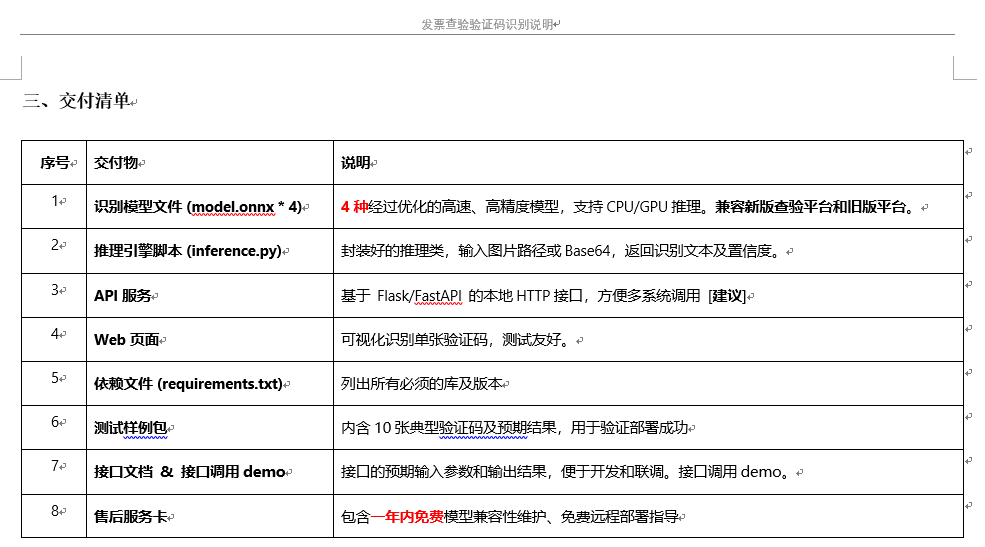Click the page header text 发票查验验证码识别说明
985x547 pixels.
point(487,24)
